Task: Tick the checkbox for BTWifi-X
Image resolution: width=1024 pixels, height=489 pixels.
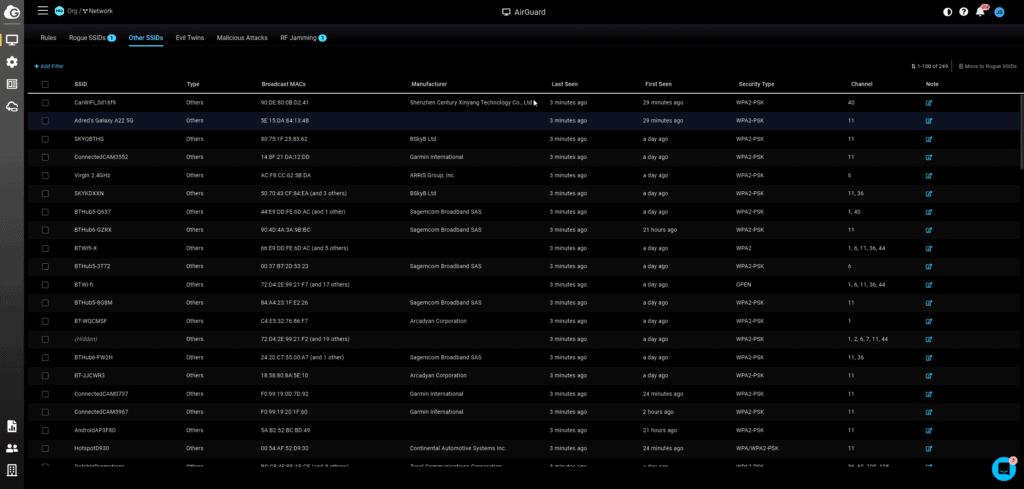Action: (x=45, y=248)
